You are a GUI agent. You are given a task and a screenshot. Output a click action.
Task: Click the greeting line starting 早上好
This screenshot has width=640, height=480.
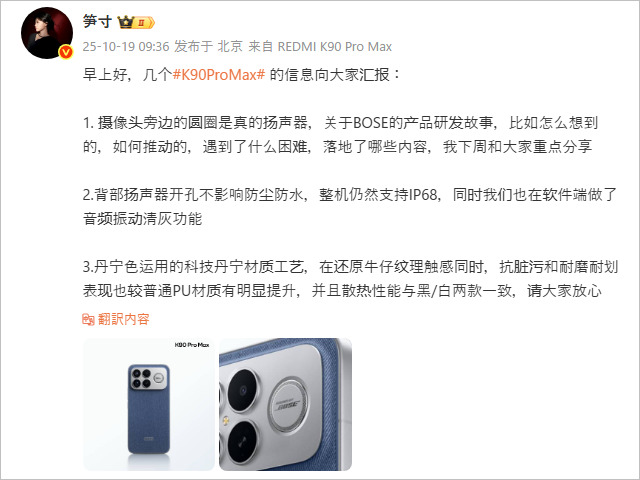242,75
